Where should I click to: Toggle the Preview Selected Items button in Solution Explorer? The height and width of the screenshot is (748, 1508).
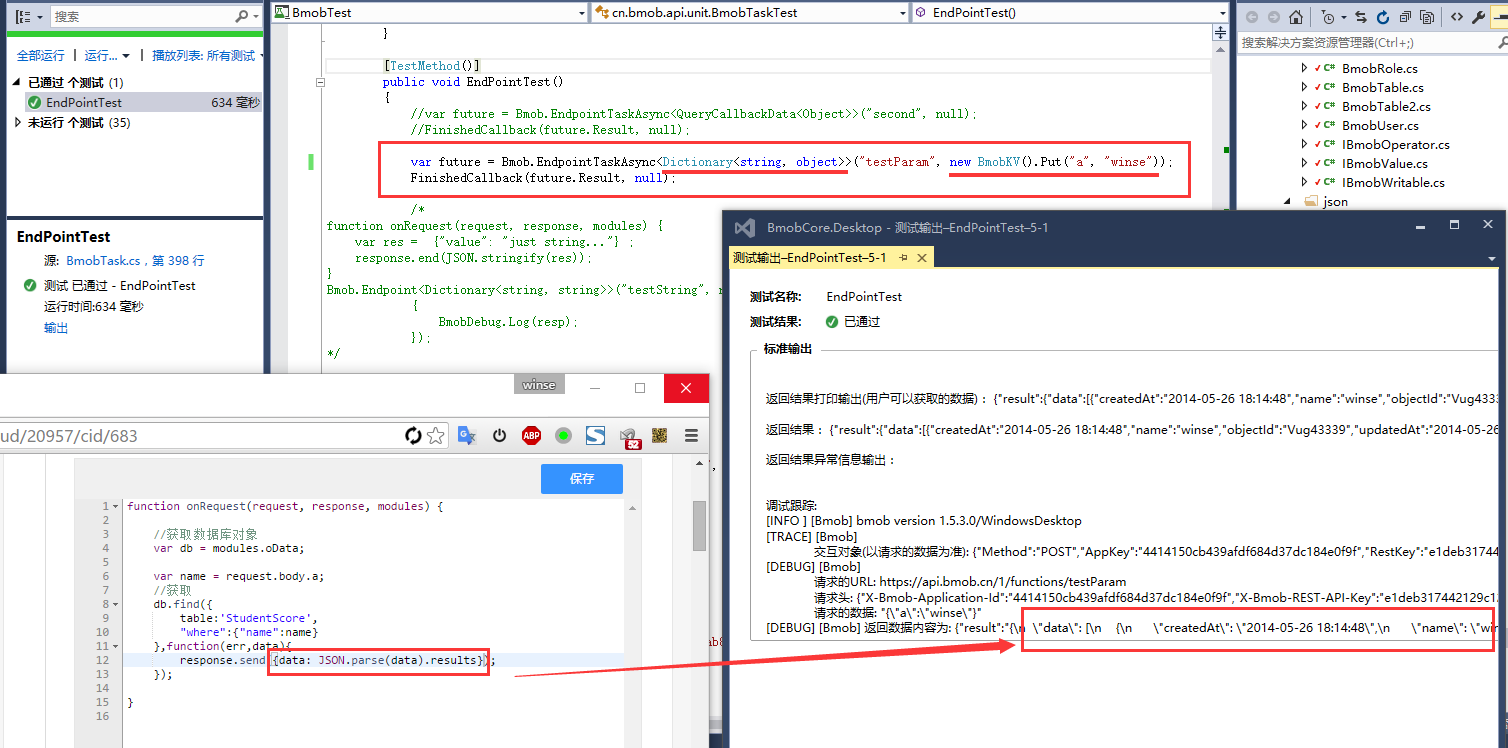pos(1499,17)
